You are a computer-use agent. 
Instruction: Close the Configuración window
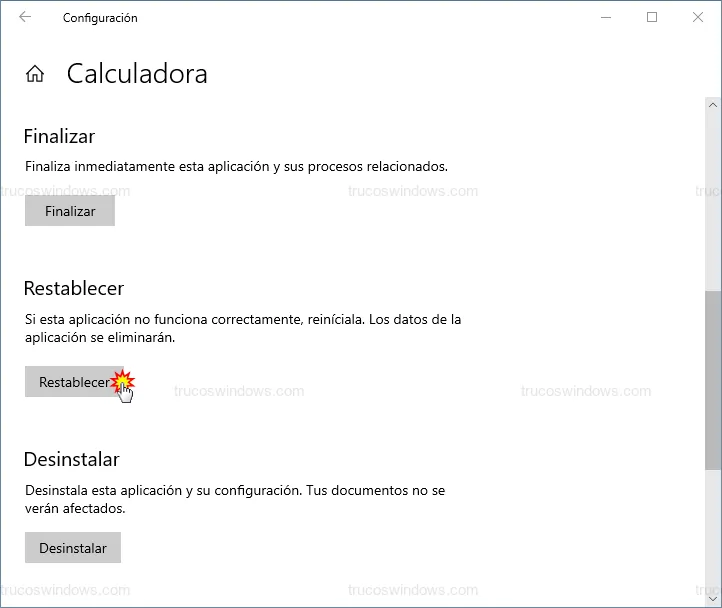(698, 17)
